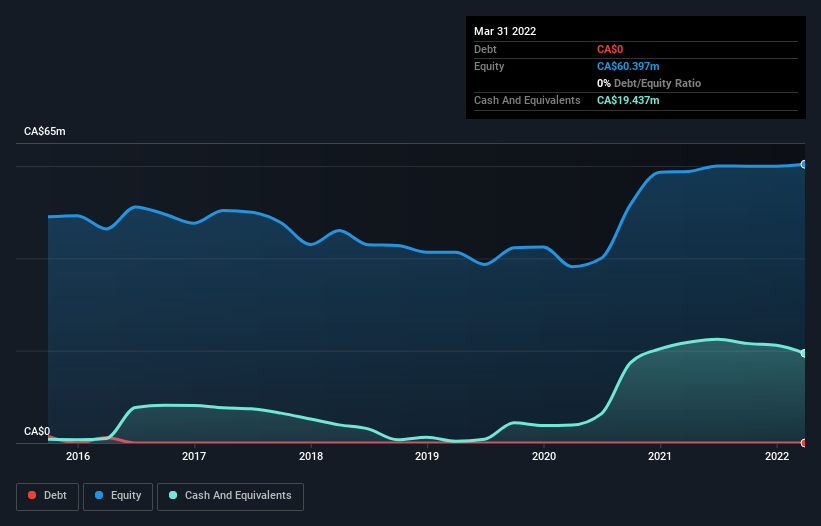The width and height of the screenshot is (821, 526).
Task: Click the CA$19.437m cash value
Action: coord(628,100)
